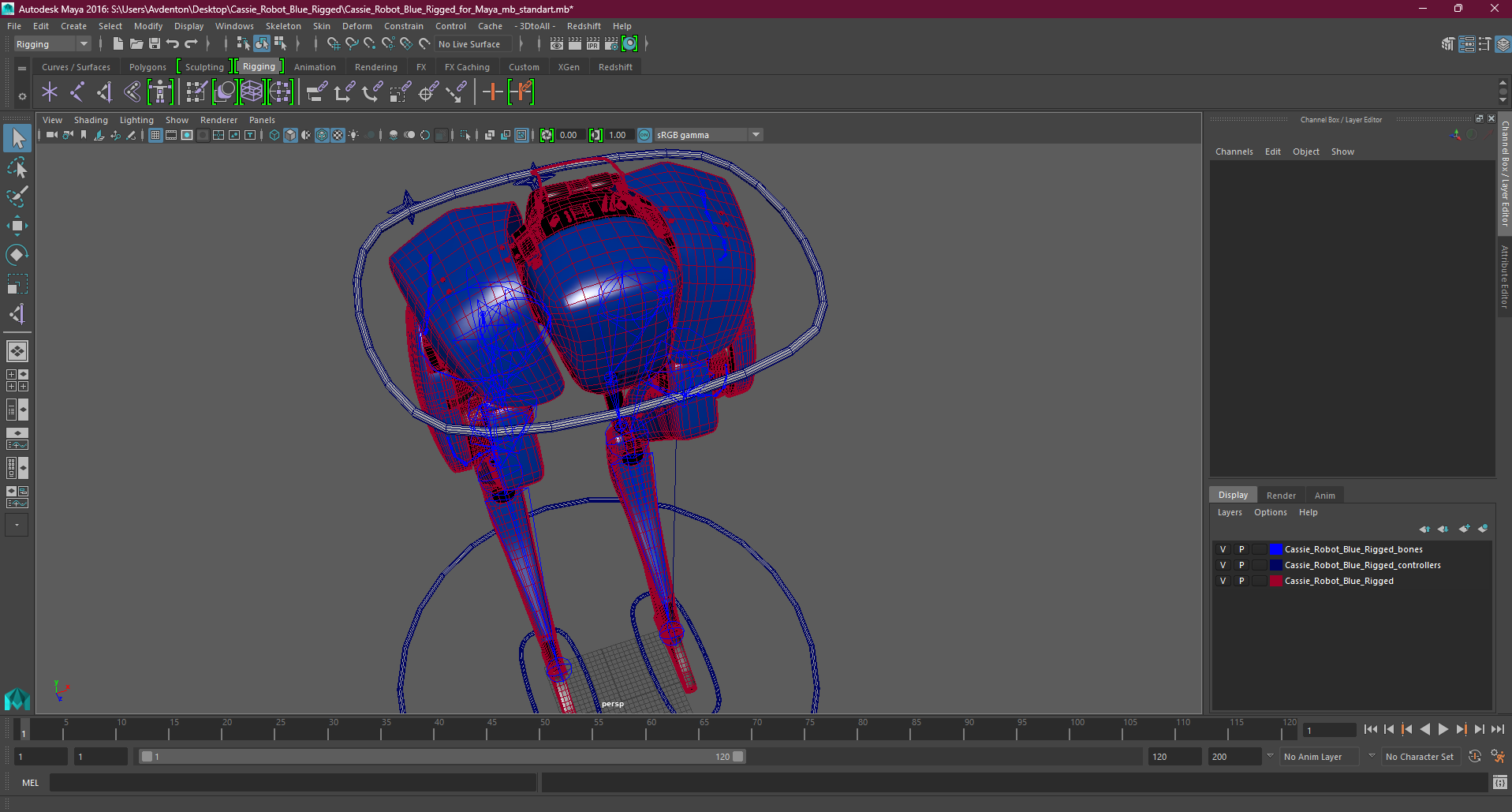Viewport: 1512px width, 812px height.
Task: Open Render Settings from the status line
Action: click(611, 44)
